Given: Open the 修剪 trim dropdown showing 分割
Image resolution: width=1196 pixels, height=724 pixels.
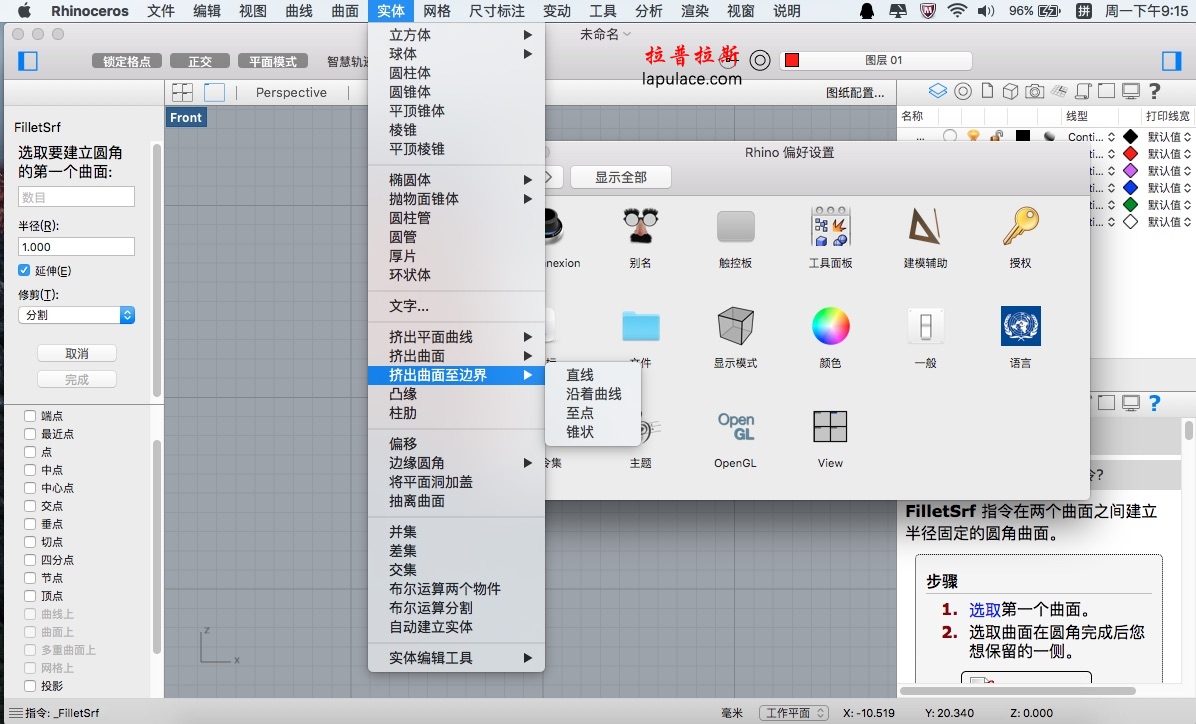Looking at the screenshot, I should point(76,314).
